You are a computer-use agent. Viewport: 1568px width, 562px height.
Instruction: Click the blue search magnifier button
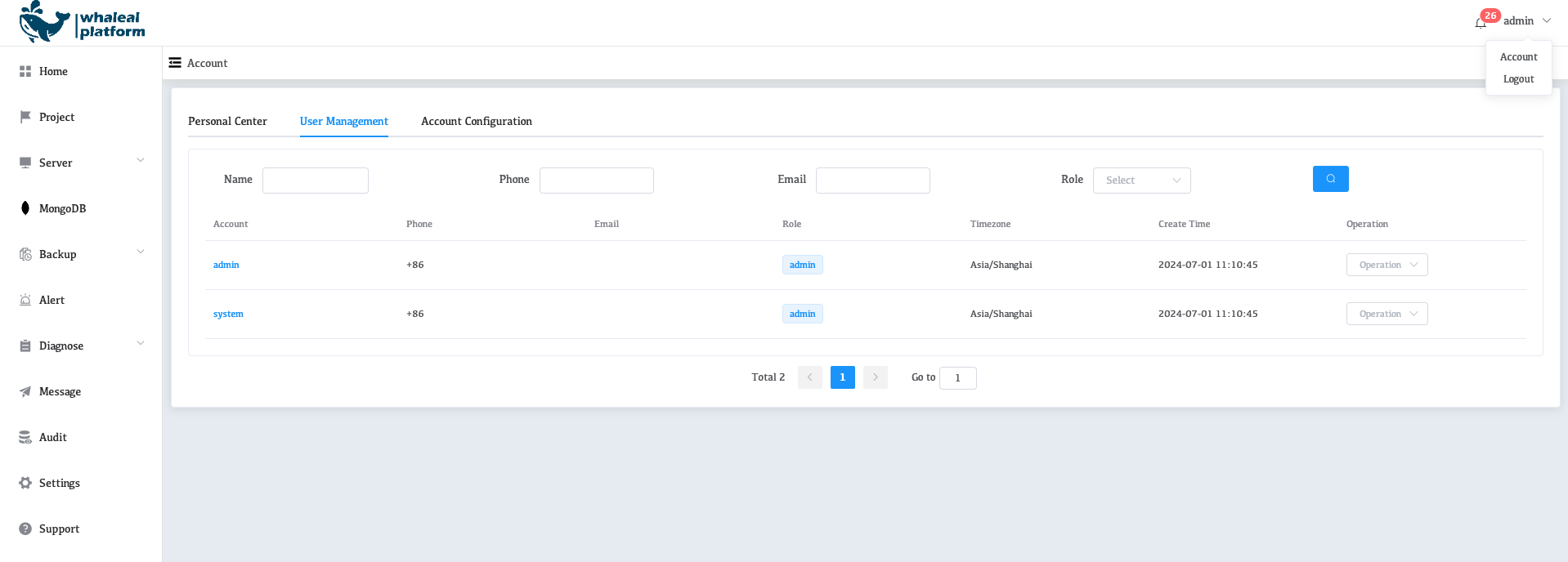[x=1330, y=179]
